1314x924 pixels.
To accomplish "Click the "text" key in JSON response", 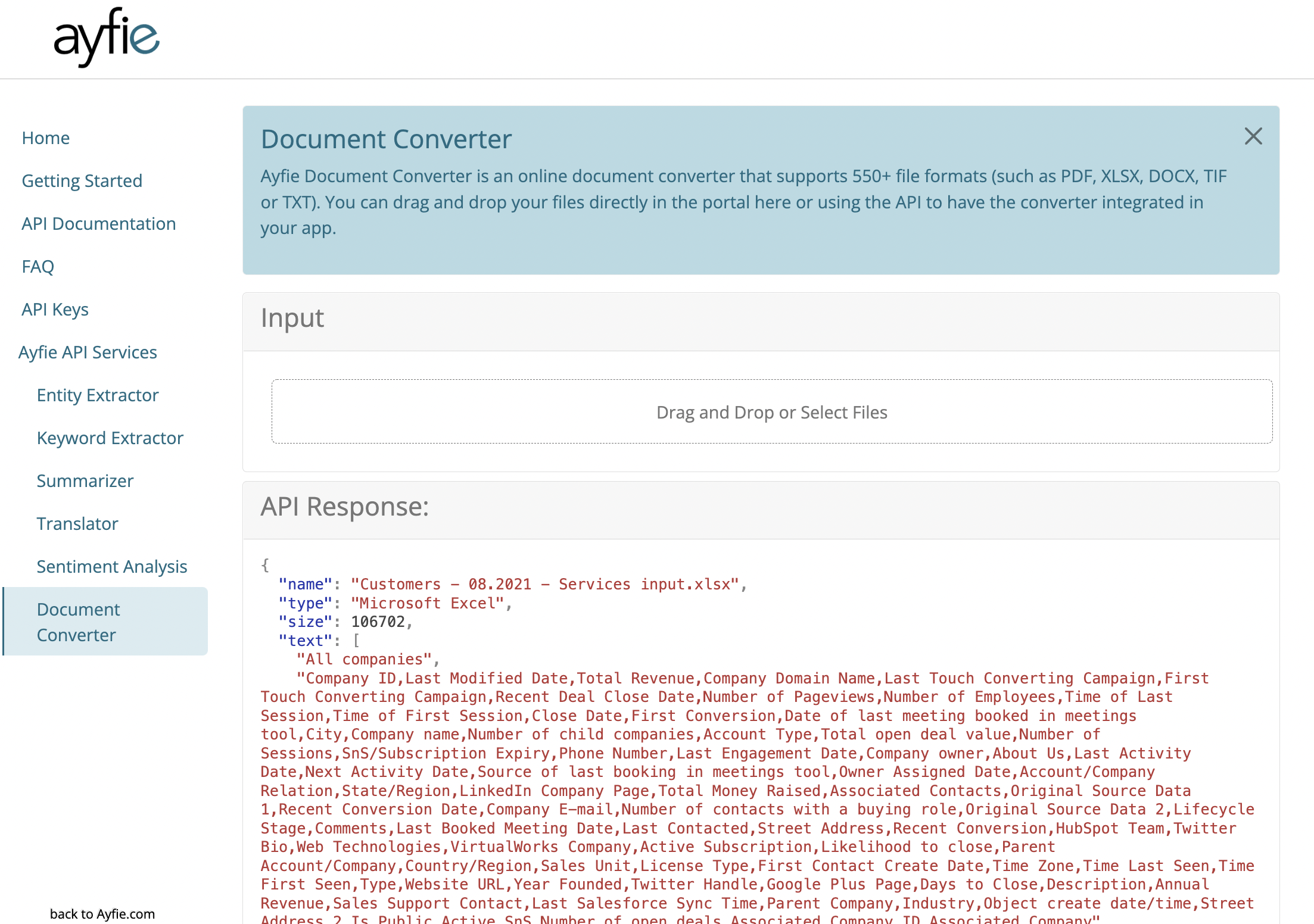I will point(305,641).
